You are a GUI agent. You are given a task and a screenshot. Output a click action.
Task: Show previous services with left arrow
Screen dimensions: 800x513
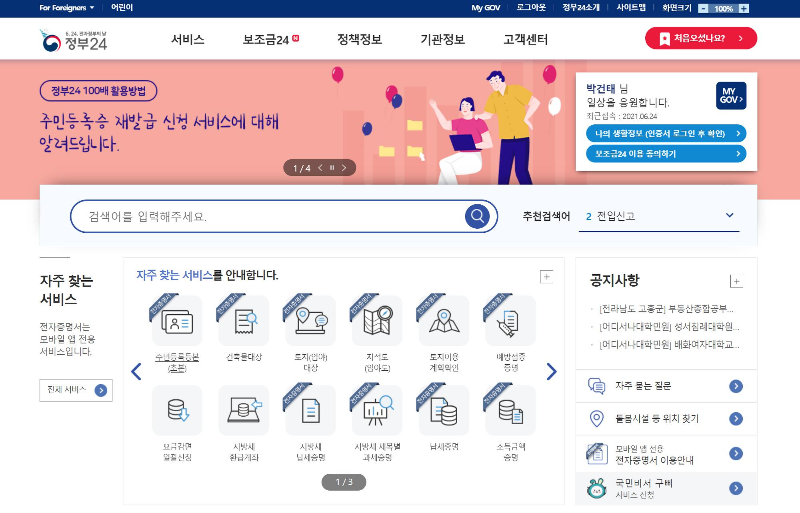coord(136,372)
